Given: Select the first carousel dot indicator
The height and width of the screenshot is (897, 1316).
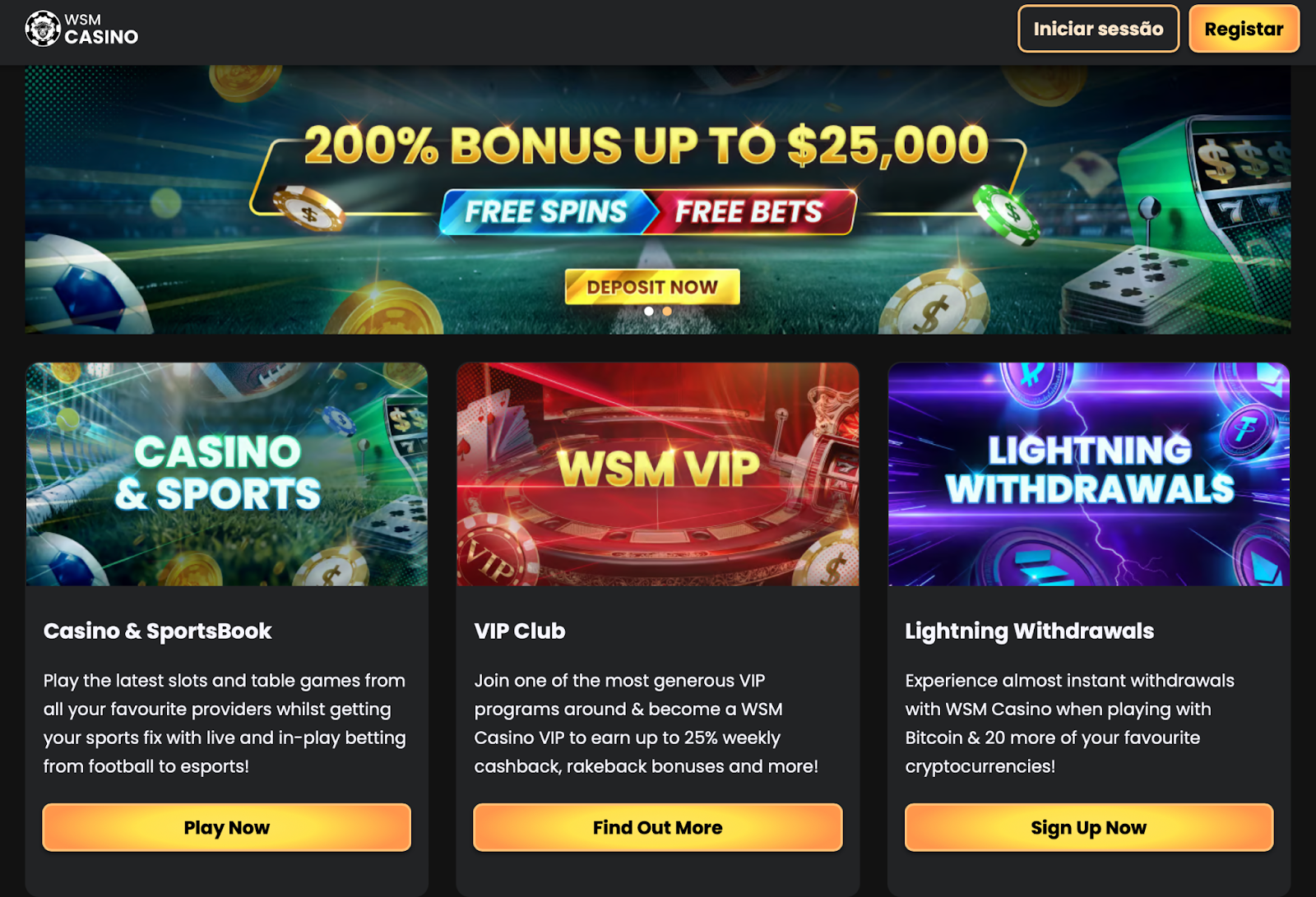Looking at the screenshot, I should [x=649, y=312].
